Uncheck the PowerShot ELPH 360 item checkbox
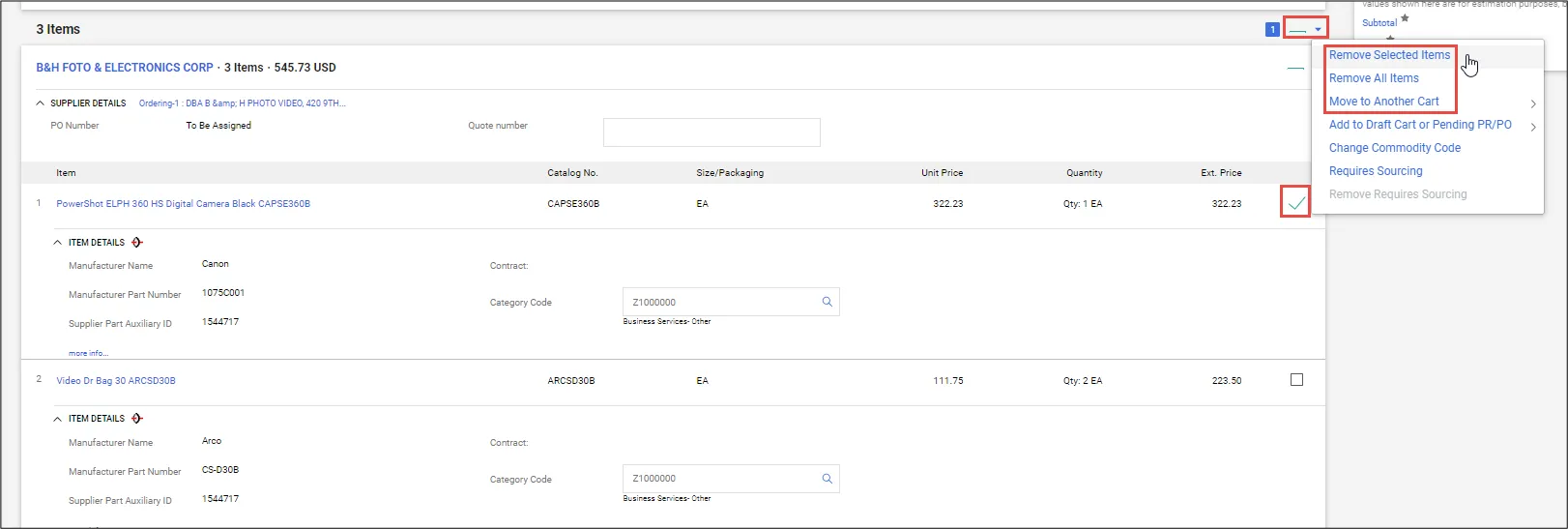 [1296, 203]
